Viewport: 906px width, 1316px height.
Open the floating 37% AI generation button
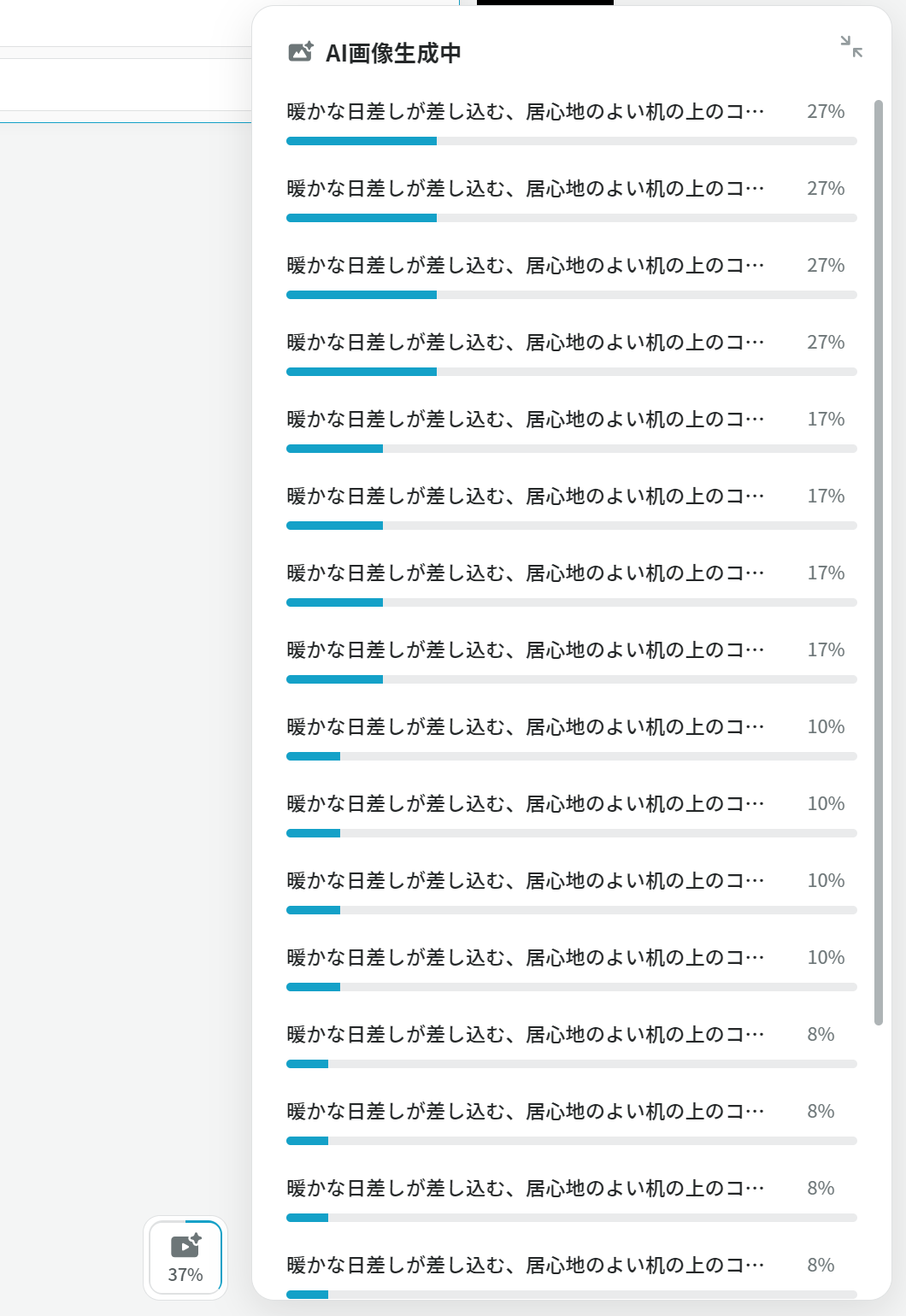[x=185, y=1257]
